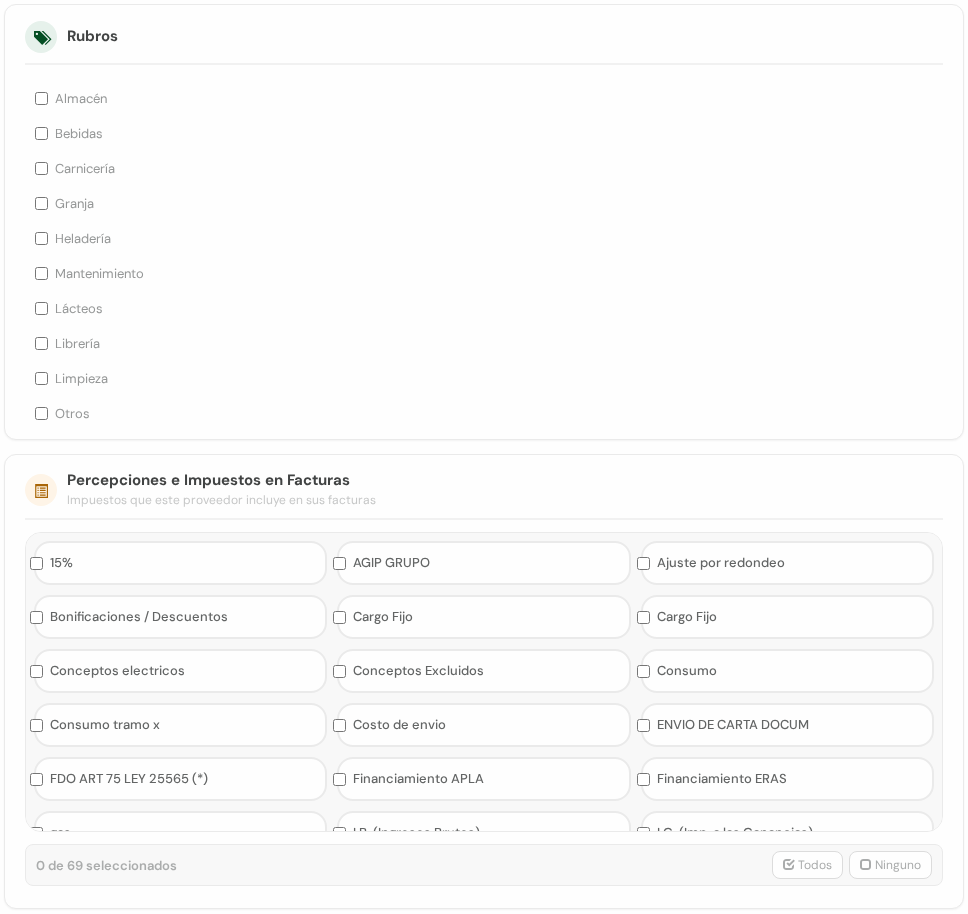This screenshot has height=914, width=968.
Task: Select all taxes with the Todos button
Action: [807, 865]
